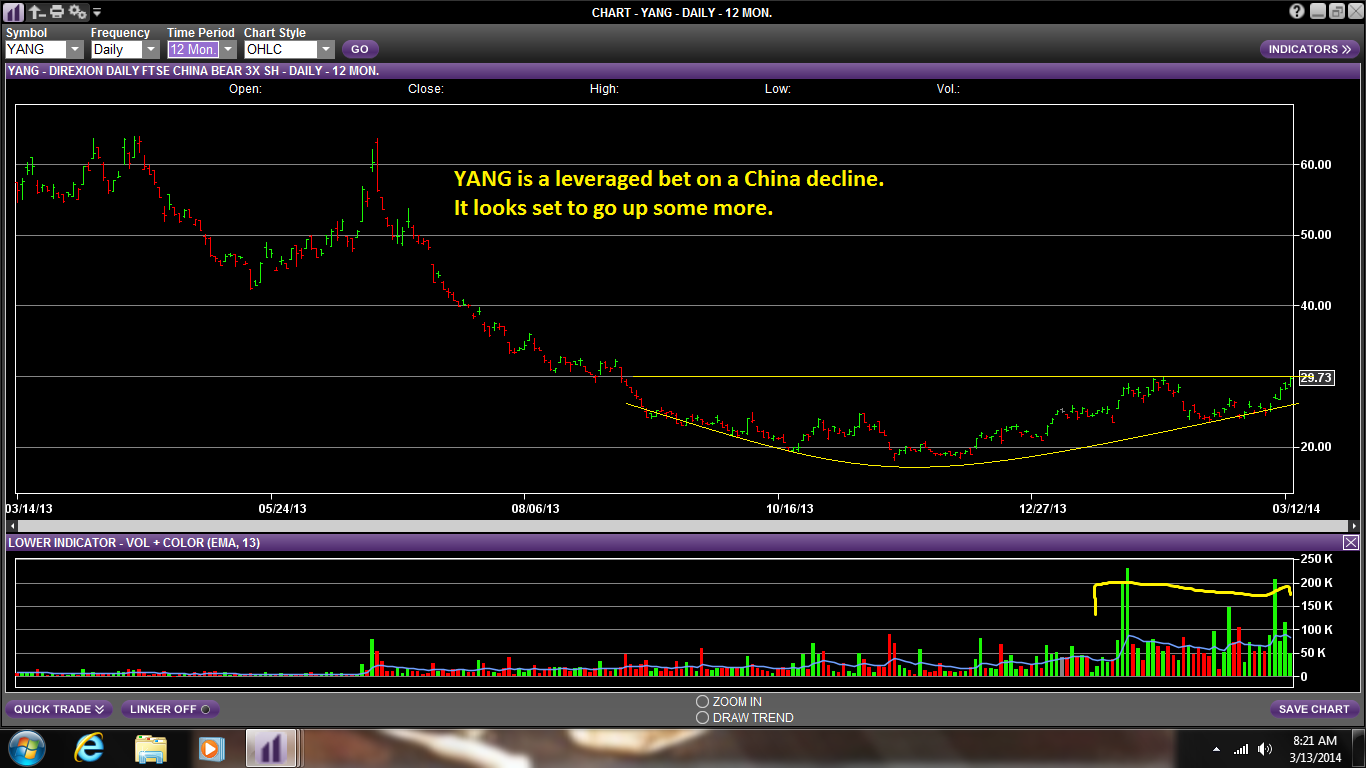Click the GO button

(360, 49)
